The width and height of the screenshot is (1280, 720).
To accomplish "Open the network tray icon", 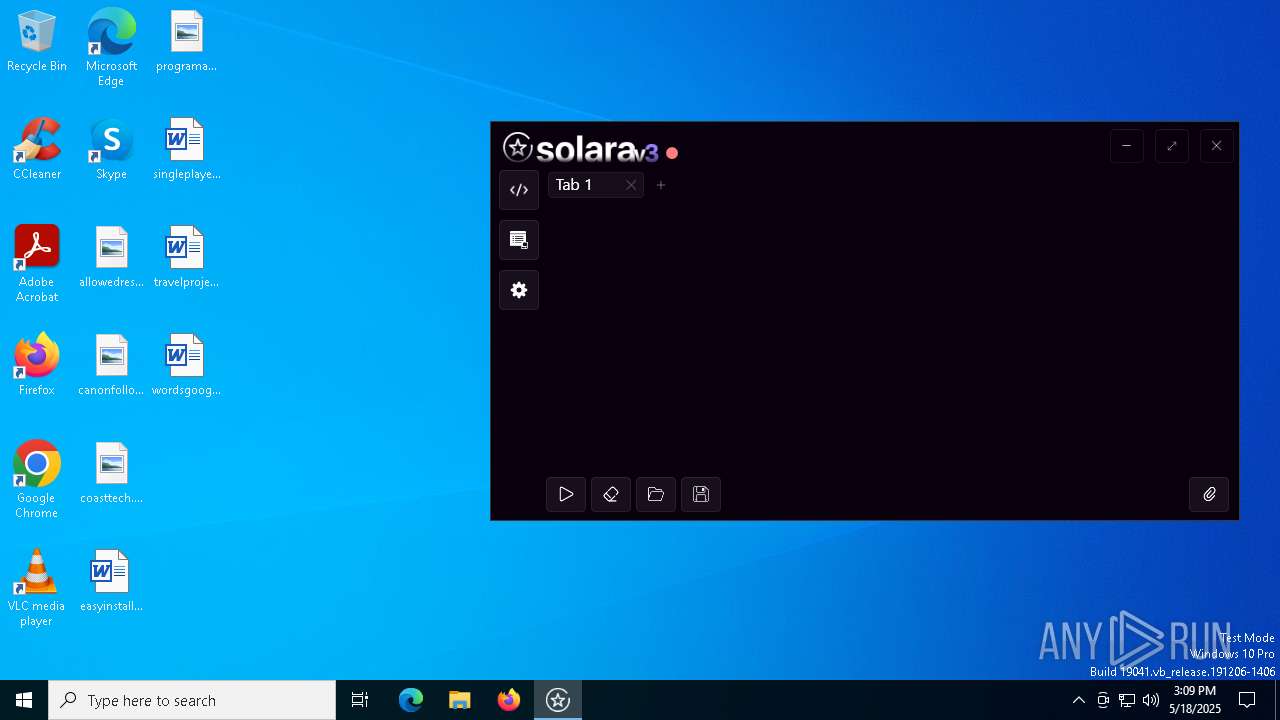I will click(1127, 700).
